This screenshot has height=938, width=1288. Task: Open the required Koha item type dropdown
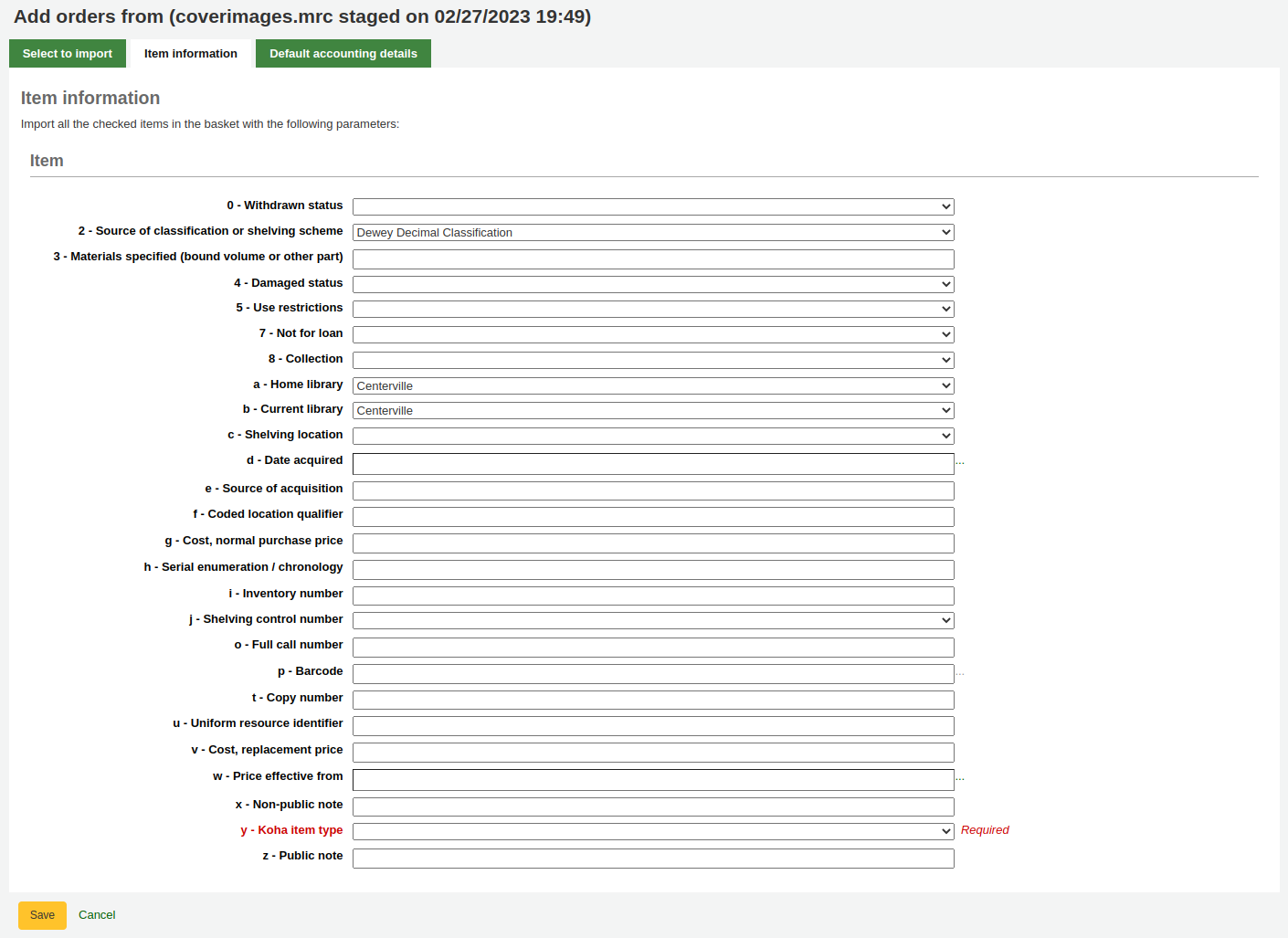pyautogui.click(x=652, y=831)
